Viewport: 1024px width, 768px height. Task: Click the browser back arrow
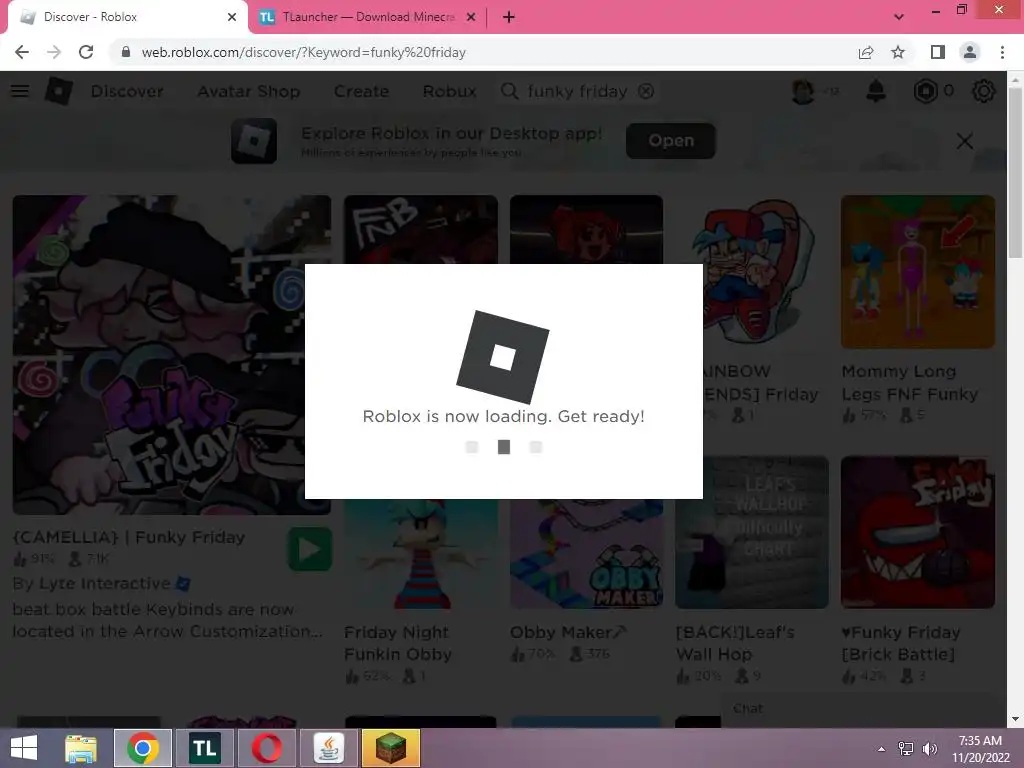(22, 52)
